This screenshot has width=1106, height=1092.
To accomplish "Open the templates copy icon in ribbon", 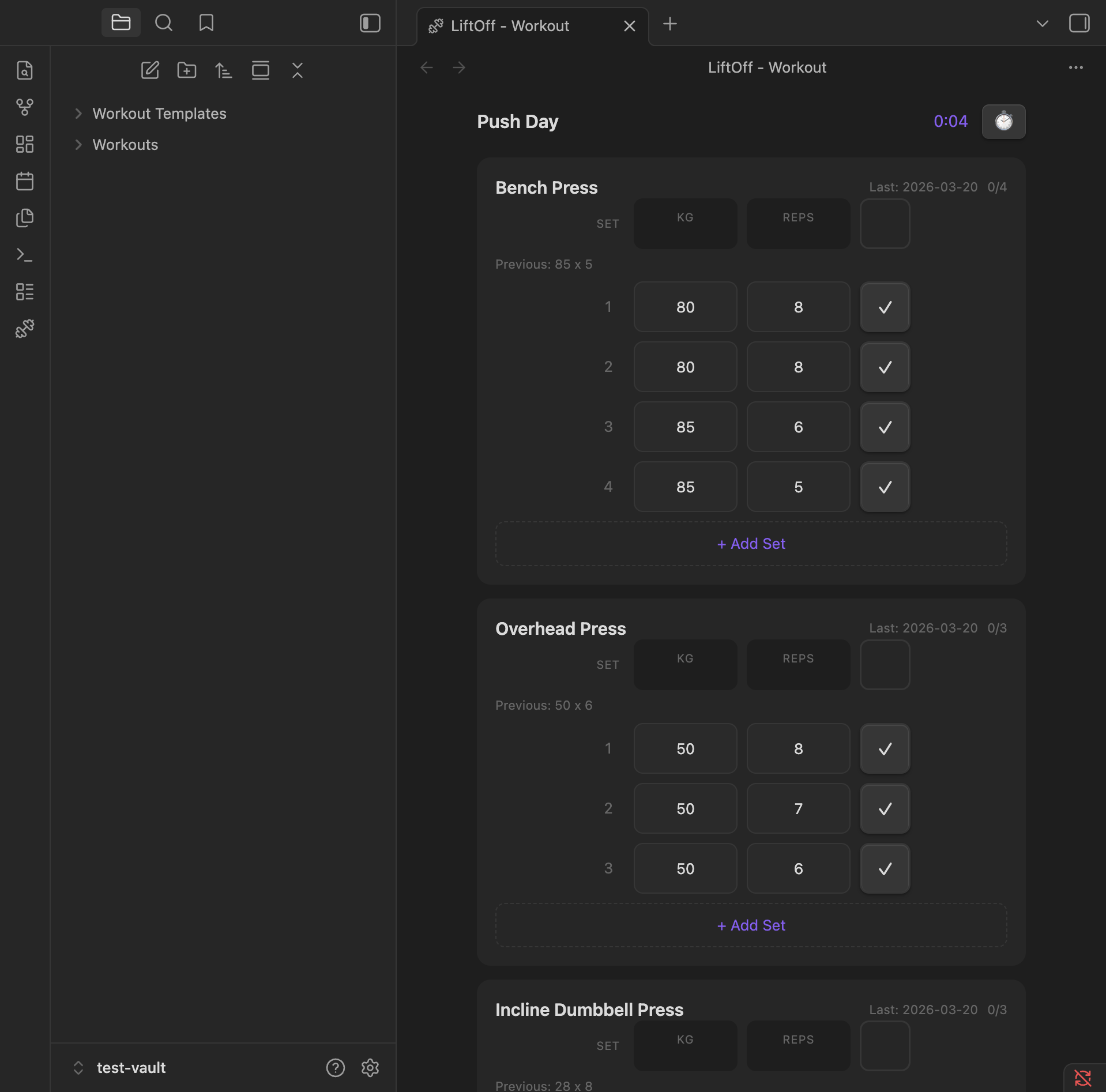I will click(x=25, y=218).
